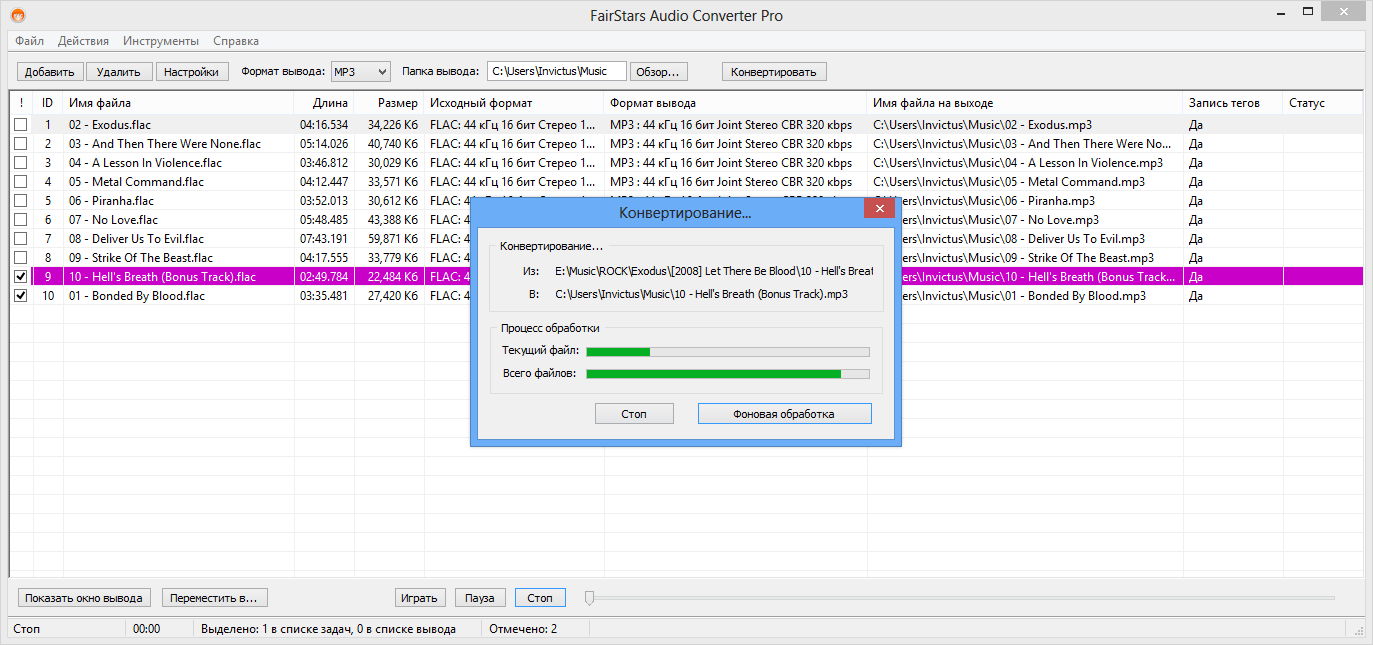Click output path for 05 - Metal Command.mp3

(x=1009, y=182)
